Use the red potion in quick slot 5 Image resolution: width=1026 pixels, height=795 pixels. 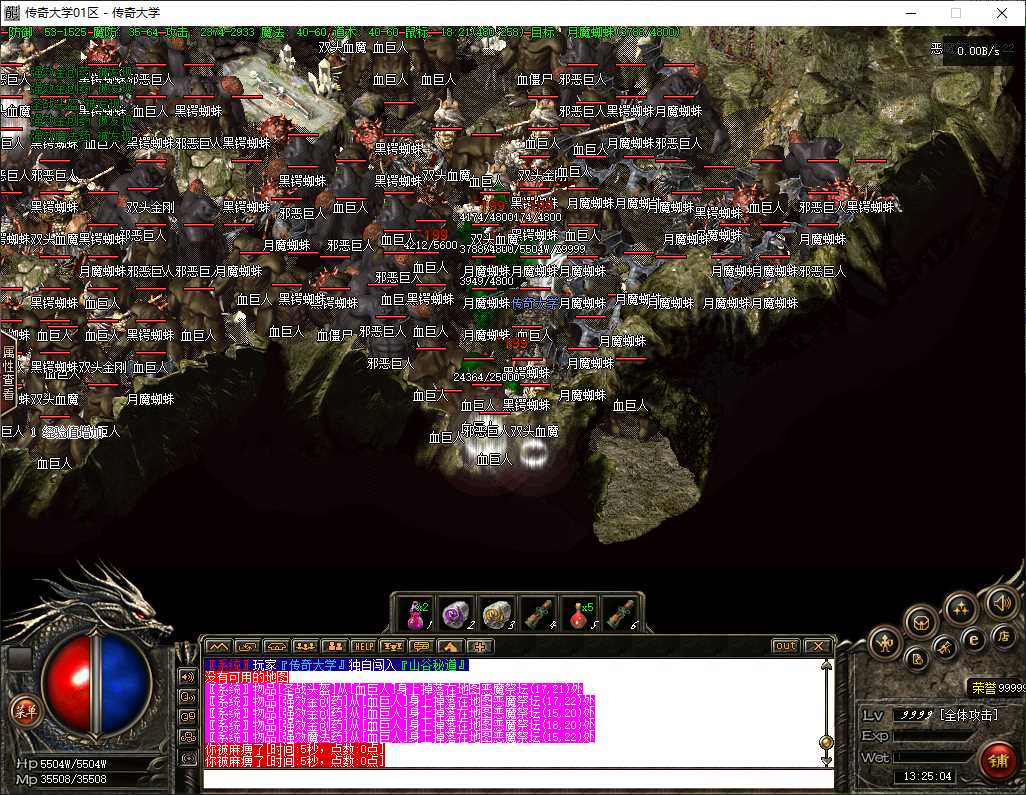[578, 614]
